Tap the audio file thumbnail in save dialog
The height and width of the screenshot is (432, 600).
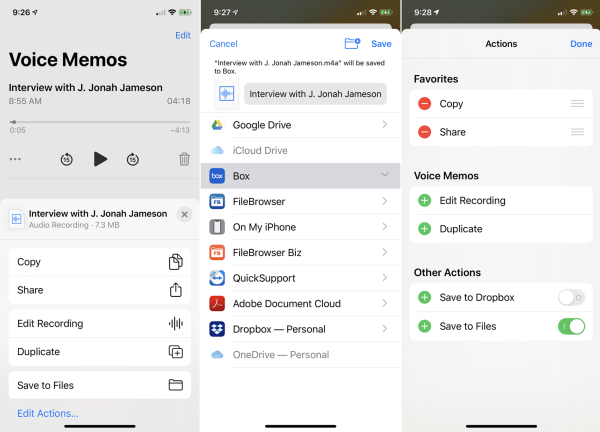pyautogui.click(x=227, y=94)
